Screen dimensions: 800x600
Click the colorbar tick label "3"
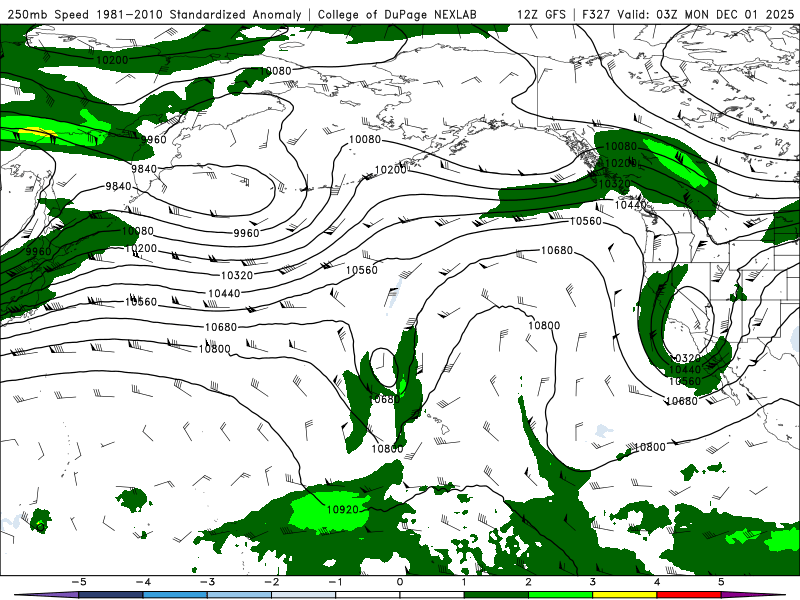pyautogui.click(x=593, y=582)
